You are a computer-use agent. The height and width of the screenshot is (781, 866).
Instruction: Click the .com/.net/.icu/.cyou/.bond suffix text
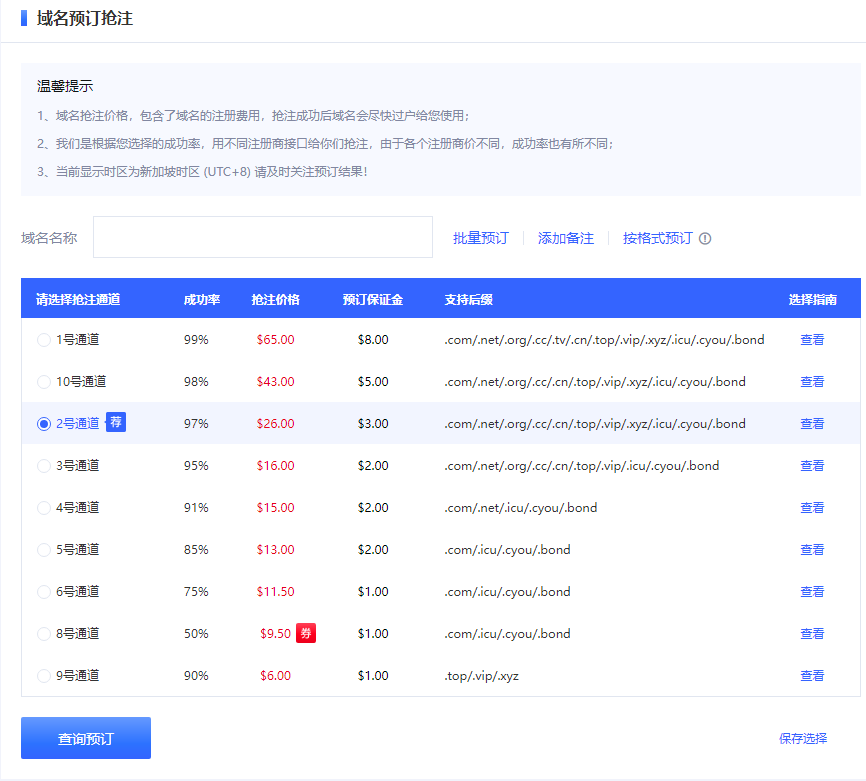click(x=520, y=508)
